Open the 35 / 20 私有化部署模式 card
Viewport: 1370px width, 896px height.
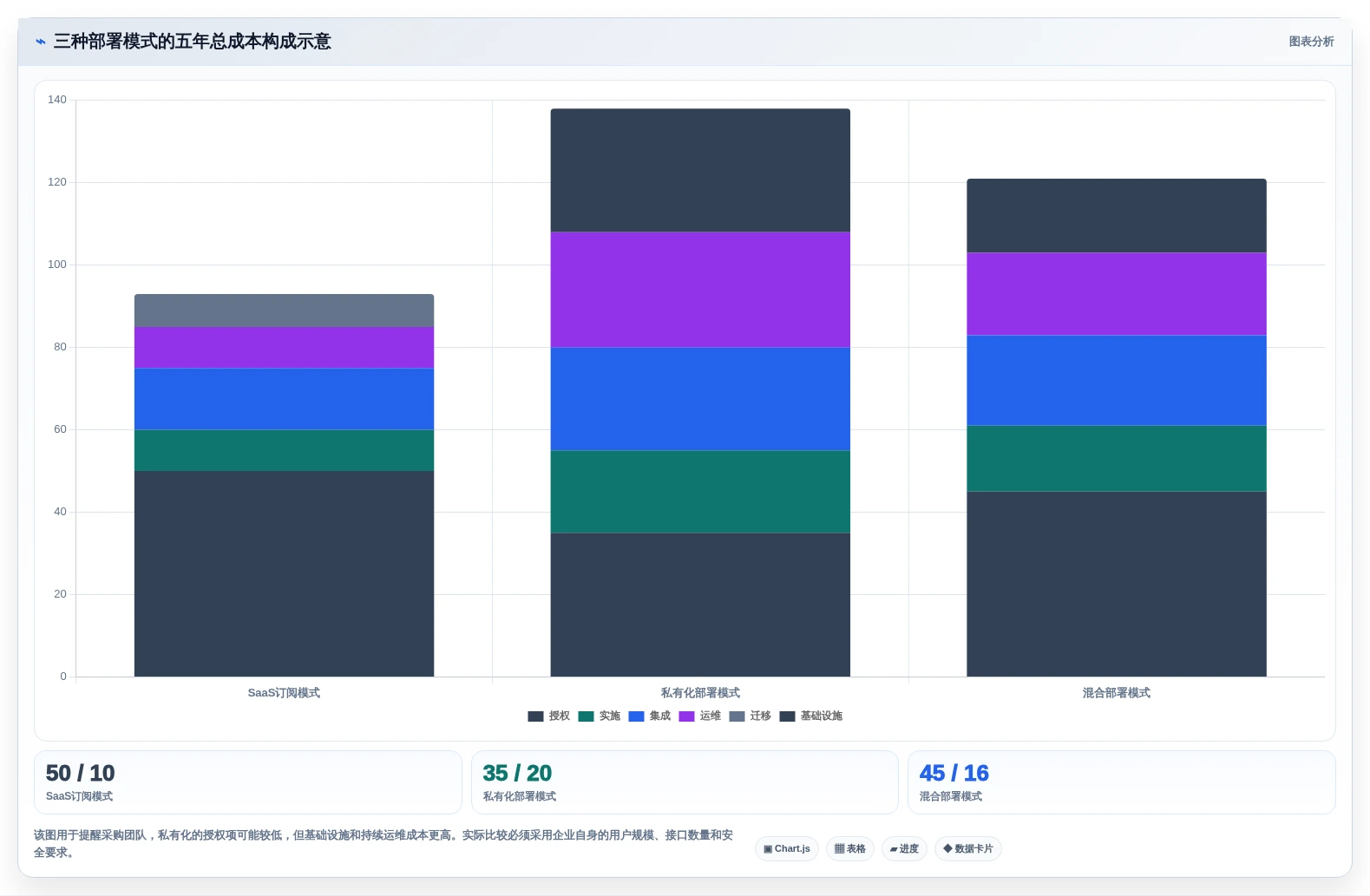[685, 782]
